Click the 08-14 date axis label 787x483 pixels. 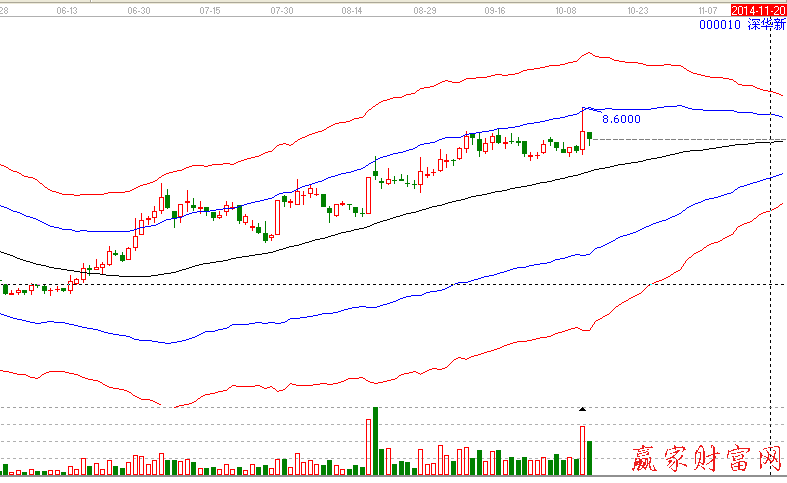(353, 9)
